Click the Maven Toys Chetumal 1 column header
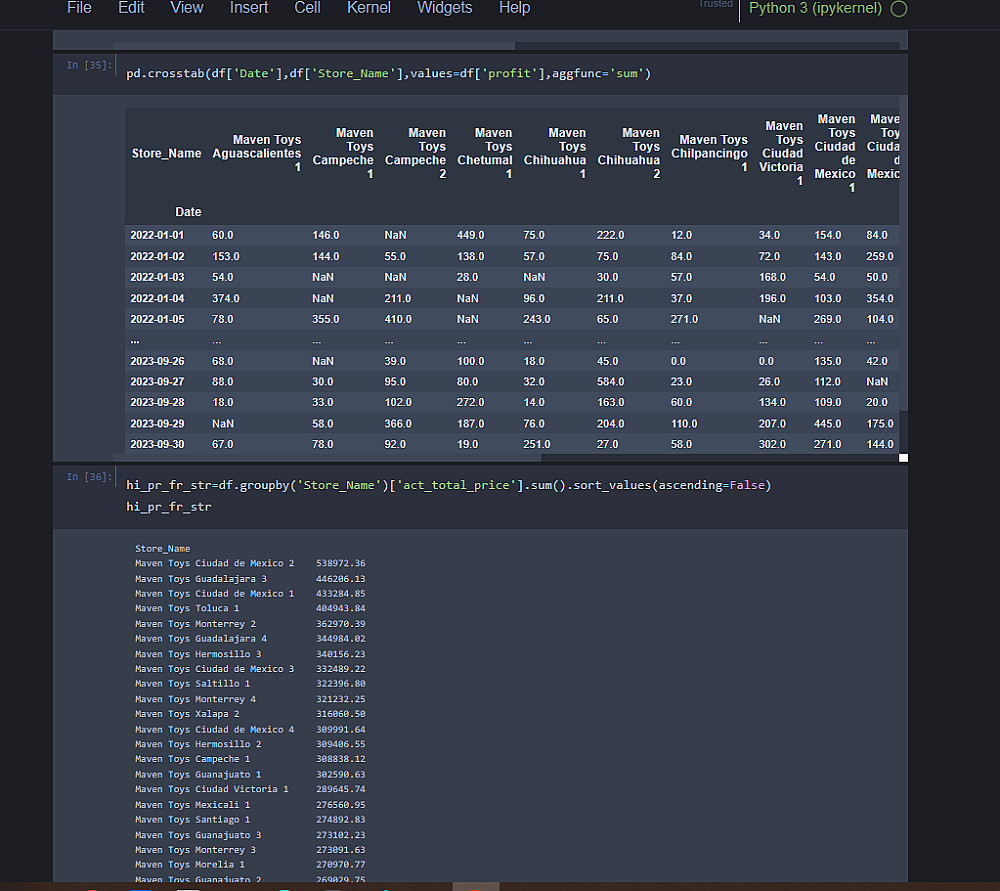Image resolution: width=1000 pixels, height=891 pixels. [485, 153]
